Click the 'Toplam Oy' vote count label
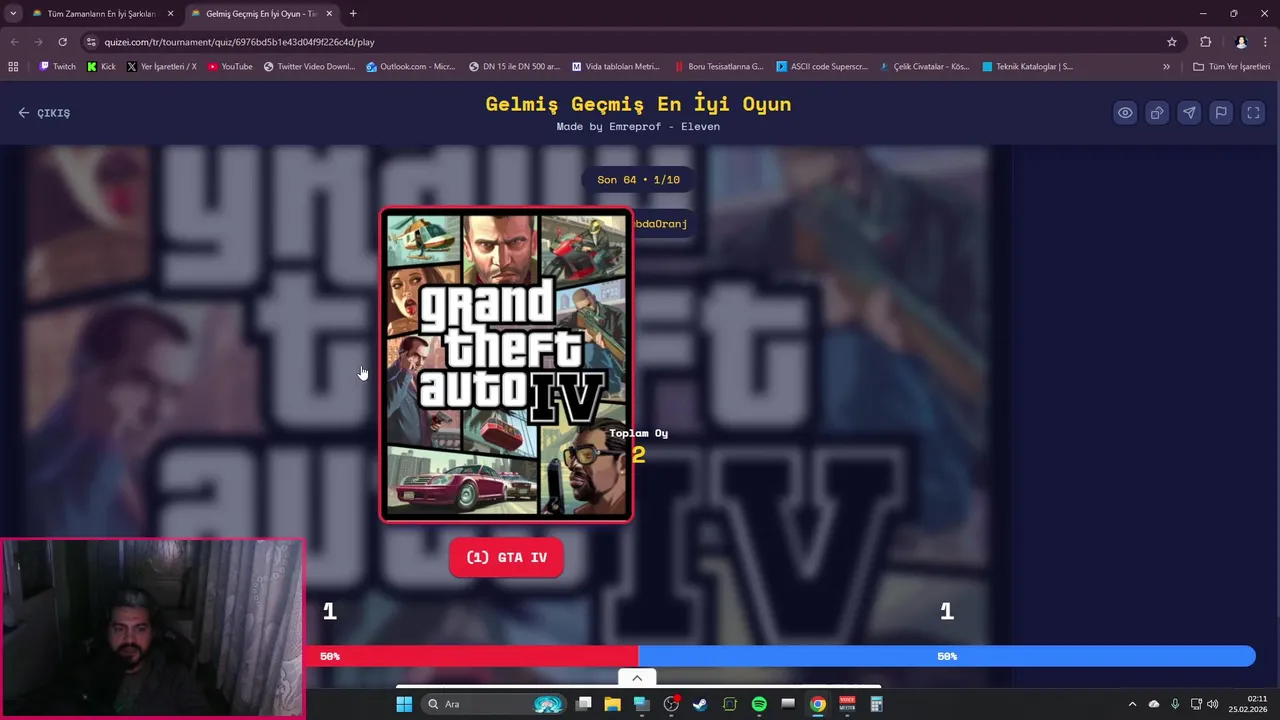1280x720 pixels. (x=638, y=433)
